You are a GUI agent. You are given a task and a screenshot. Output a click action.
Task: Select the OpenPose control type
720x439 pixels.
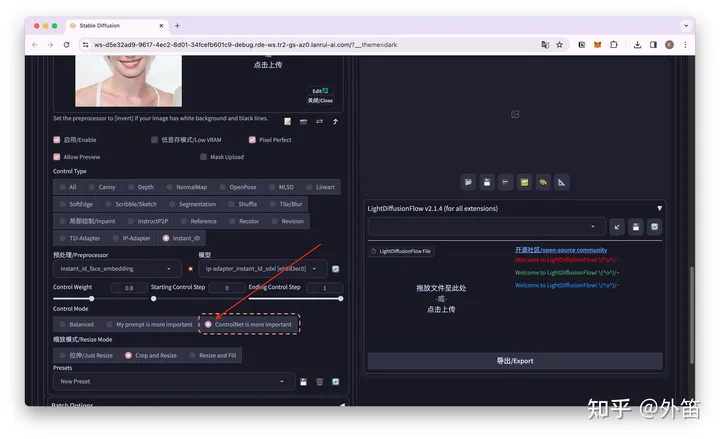point(237,187)
